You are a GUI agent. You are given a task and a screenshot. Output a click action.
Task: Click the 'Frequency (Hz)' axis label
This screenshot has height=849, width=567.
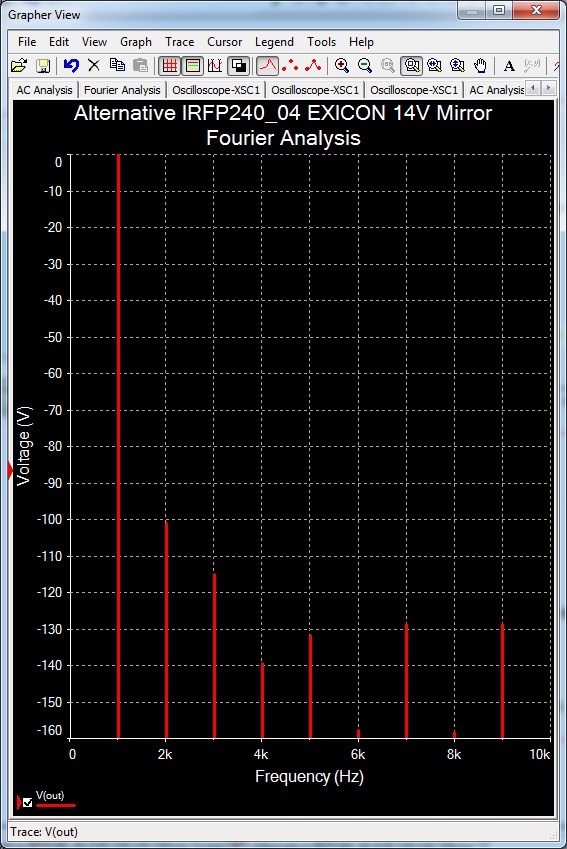click(309, 776)
